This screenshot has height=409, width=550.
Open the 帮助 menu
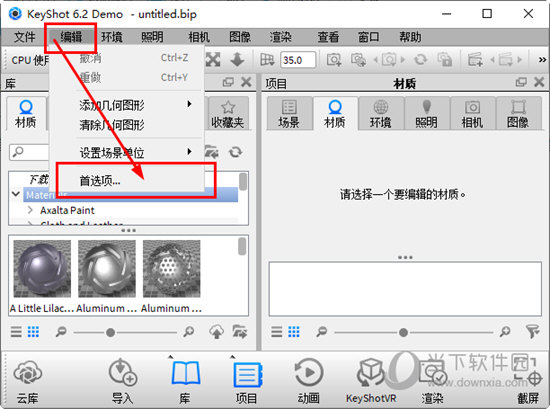click(410, 37)
